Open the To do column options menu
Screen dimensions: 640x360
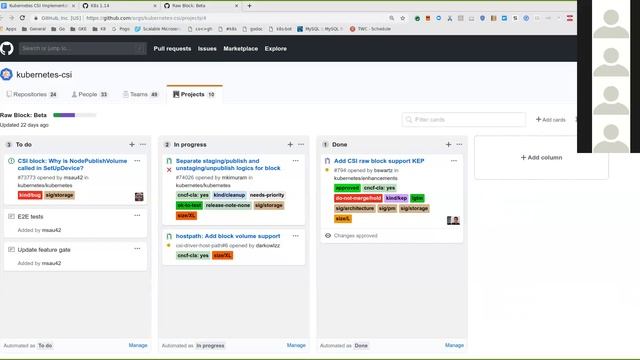tap(143, 144)
